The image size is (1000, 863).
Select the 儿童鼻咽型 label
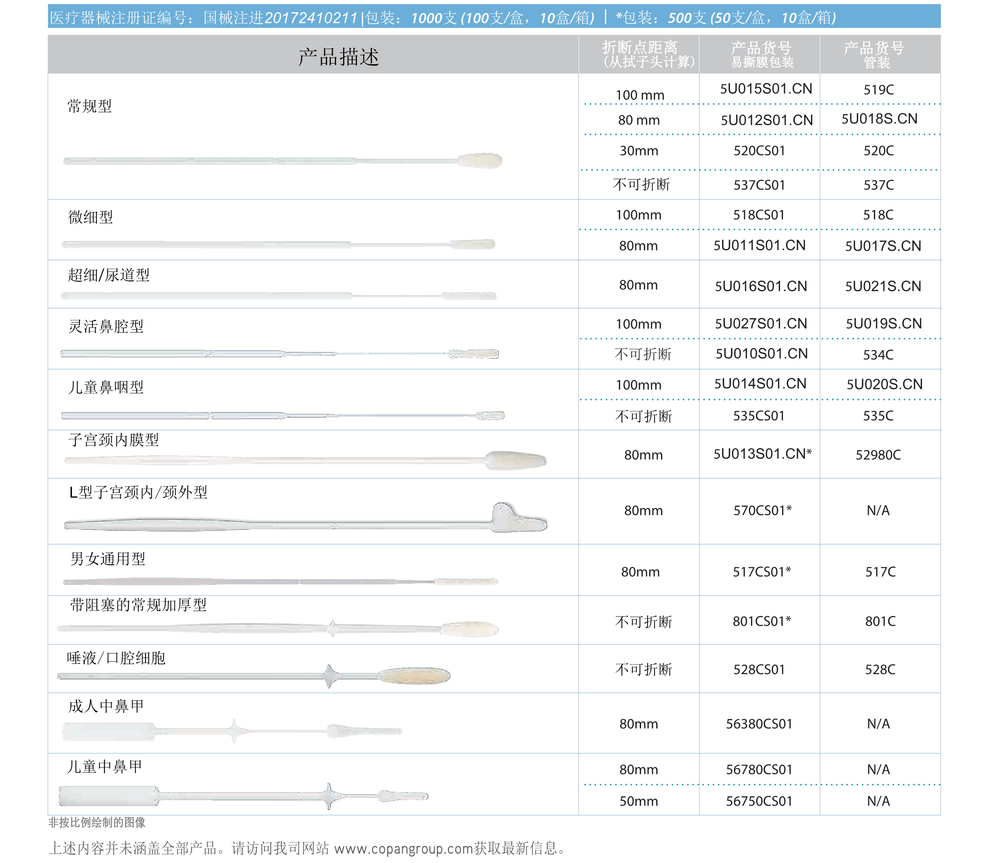(x=106, y=388)
